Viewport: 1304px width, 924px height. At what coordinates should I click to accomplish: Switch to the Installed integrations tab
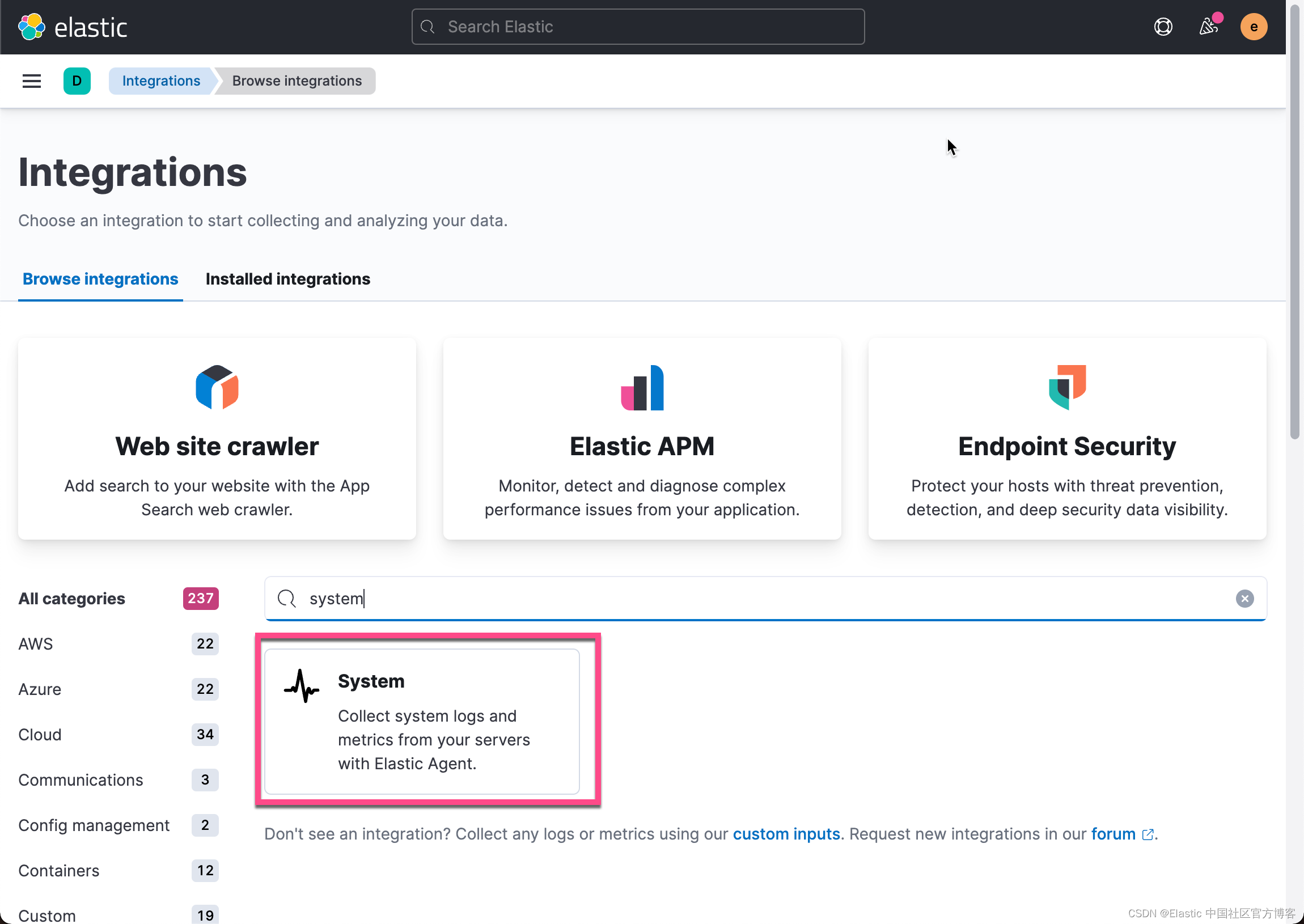[288, 279]
